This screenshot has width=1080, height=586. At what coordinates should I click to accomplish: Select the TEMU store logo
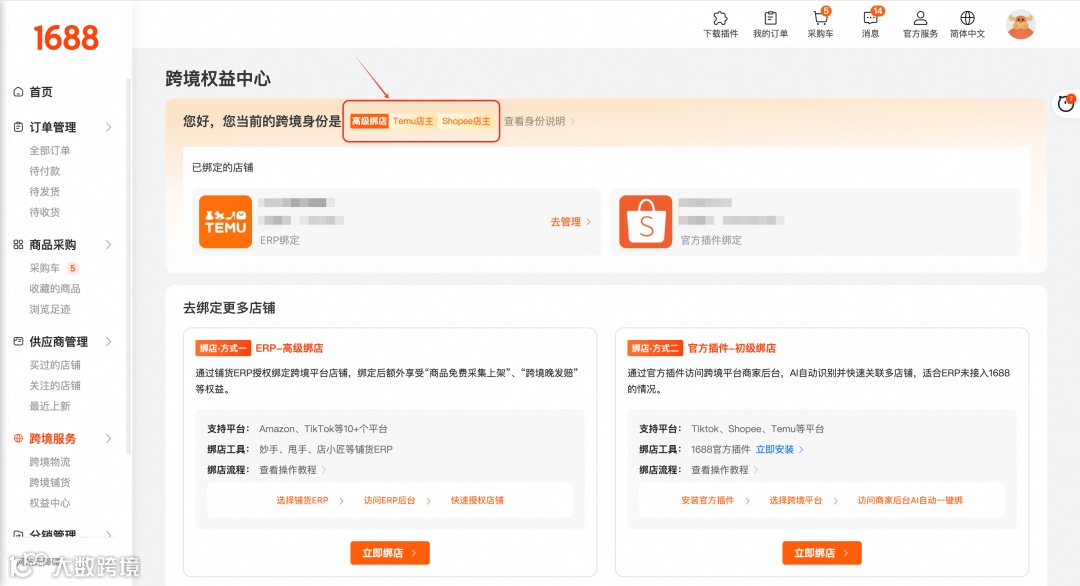pyautogui.click(x=225, y=222)
